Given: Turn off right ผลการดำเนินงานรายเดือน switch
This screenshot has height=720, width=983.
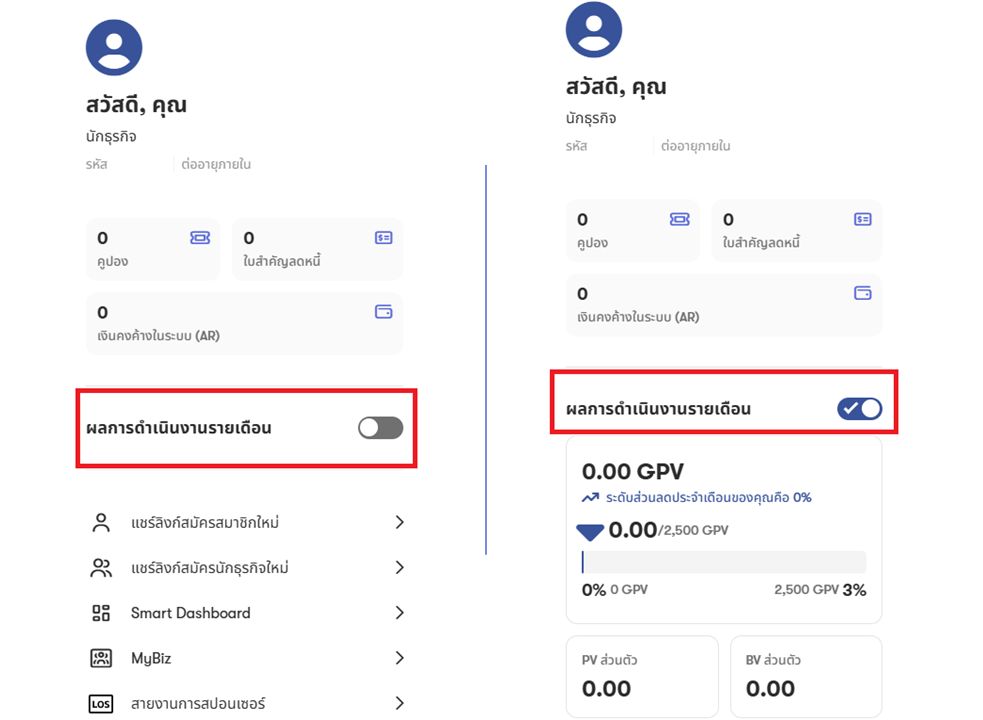Looking at the screenshot, I should (859, 408).
